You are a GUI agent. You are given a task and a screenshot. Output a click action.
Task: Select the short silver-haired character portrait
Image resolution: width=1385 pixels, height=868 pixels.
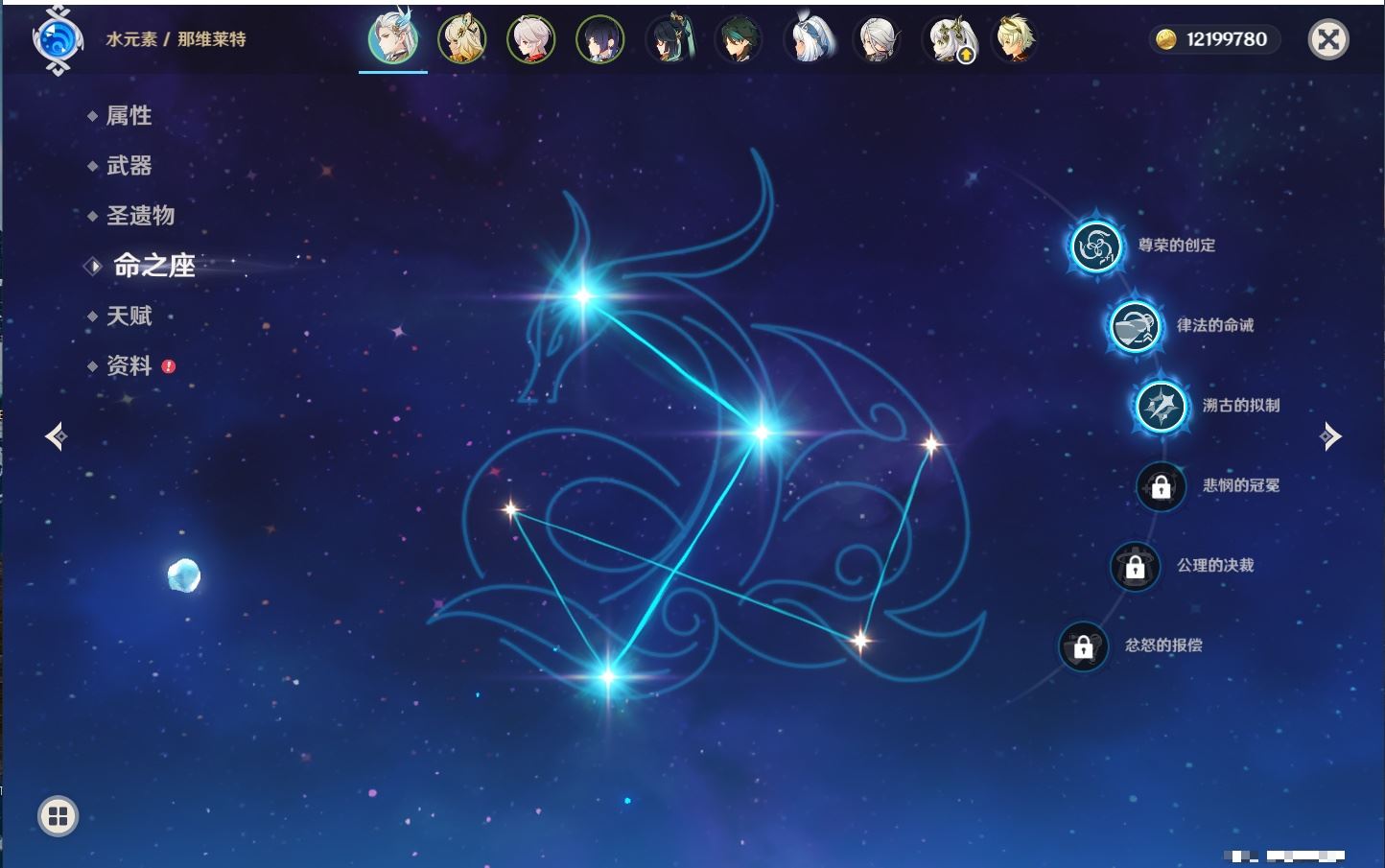coord(877,39)
